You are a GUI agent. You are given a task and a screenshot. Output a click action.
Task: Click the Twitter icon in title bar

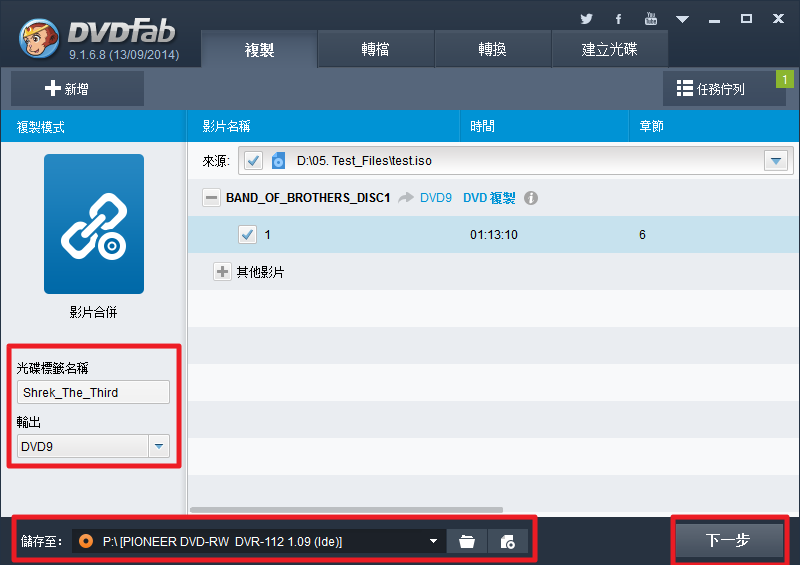click(586, 19)
